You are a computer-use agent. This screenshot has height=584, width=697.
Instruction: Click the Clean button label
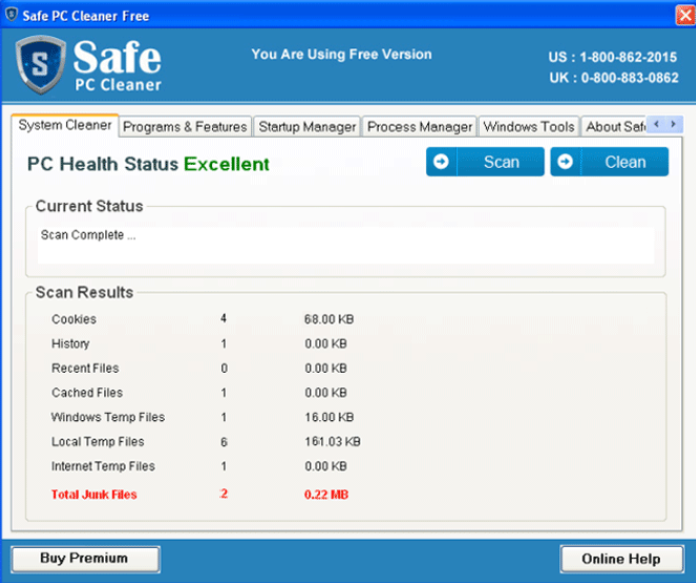(625, 162)
